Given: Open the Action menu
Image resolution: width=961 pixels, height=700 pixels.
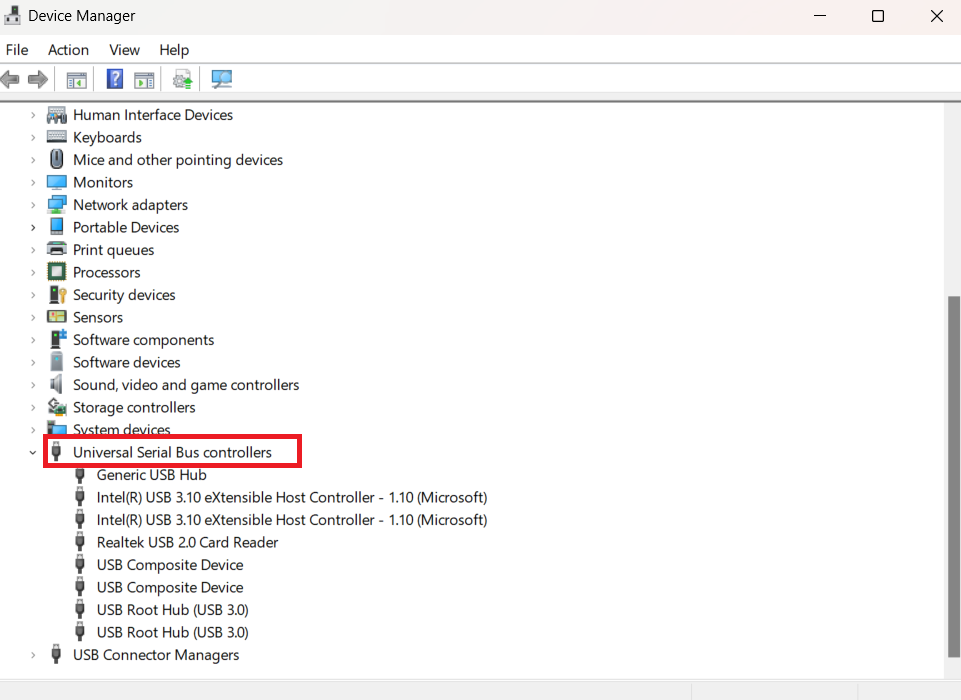Looking at the screenshot, I should (68, 49).
